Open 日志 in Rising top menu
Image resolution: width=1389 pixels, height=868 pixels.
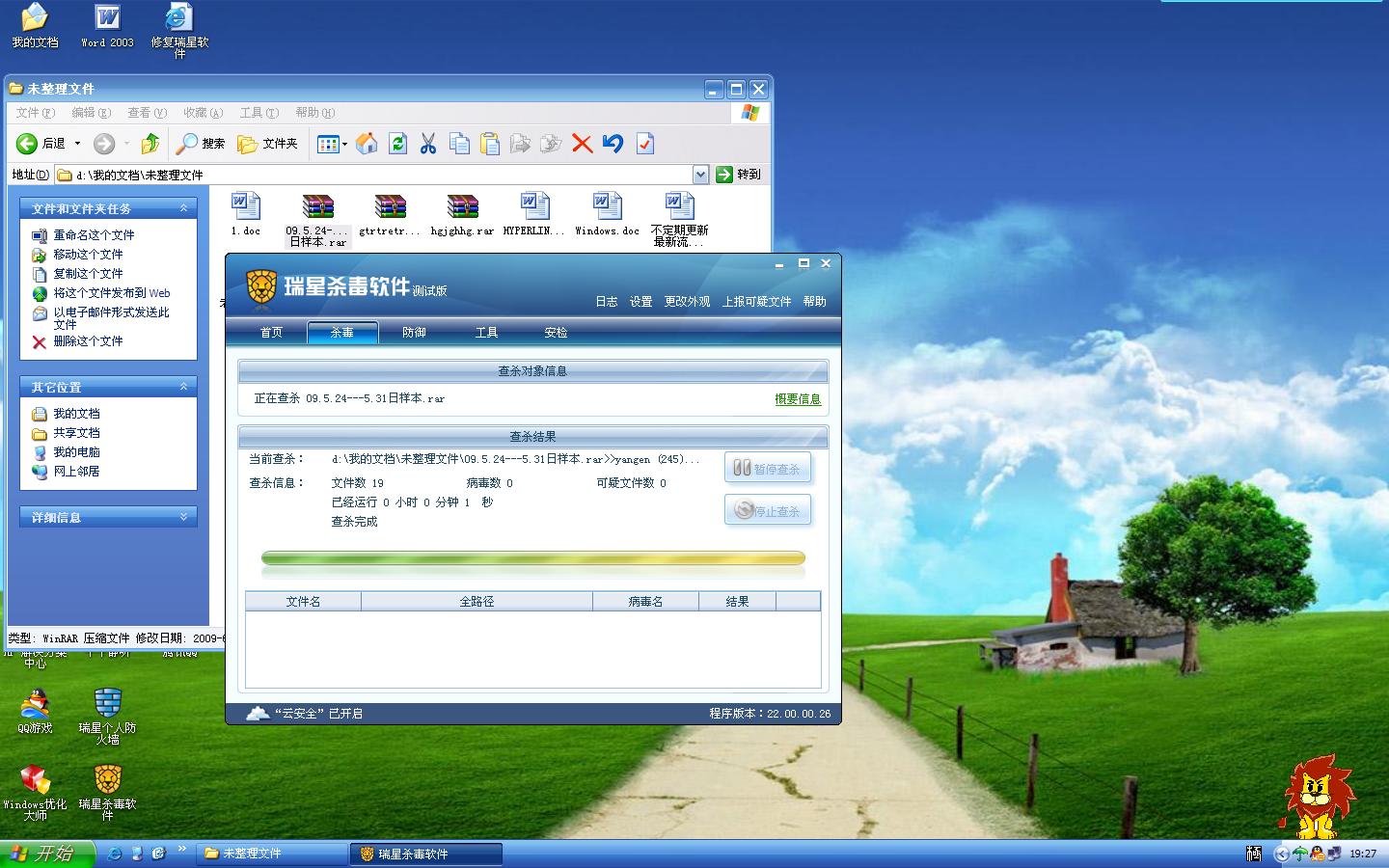point(607,302)
